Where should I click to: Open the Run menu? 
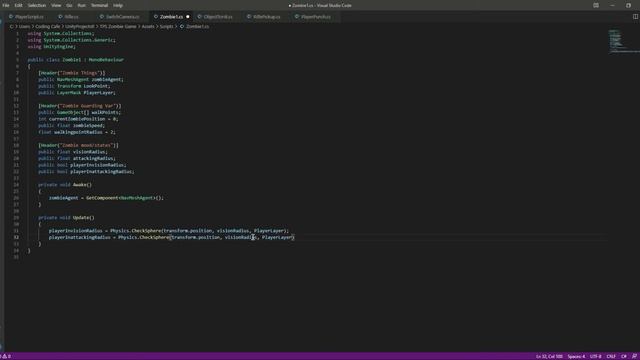coord(82,5)
